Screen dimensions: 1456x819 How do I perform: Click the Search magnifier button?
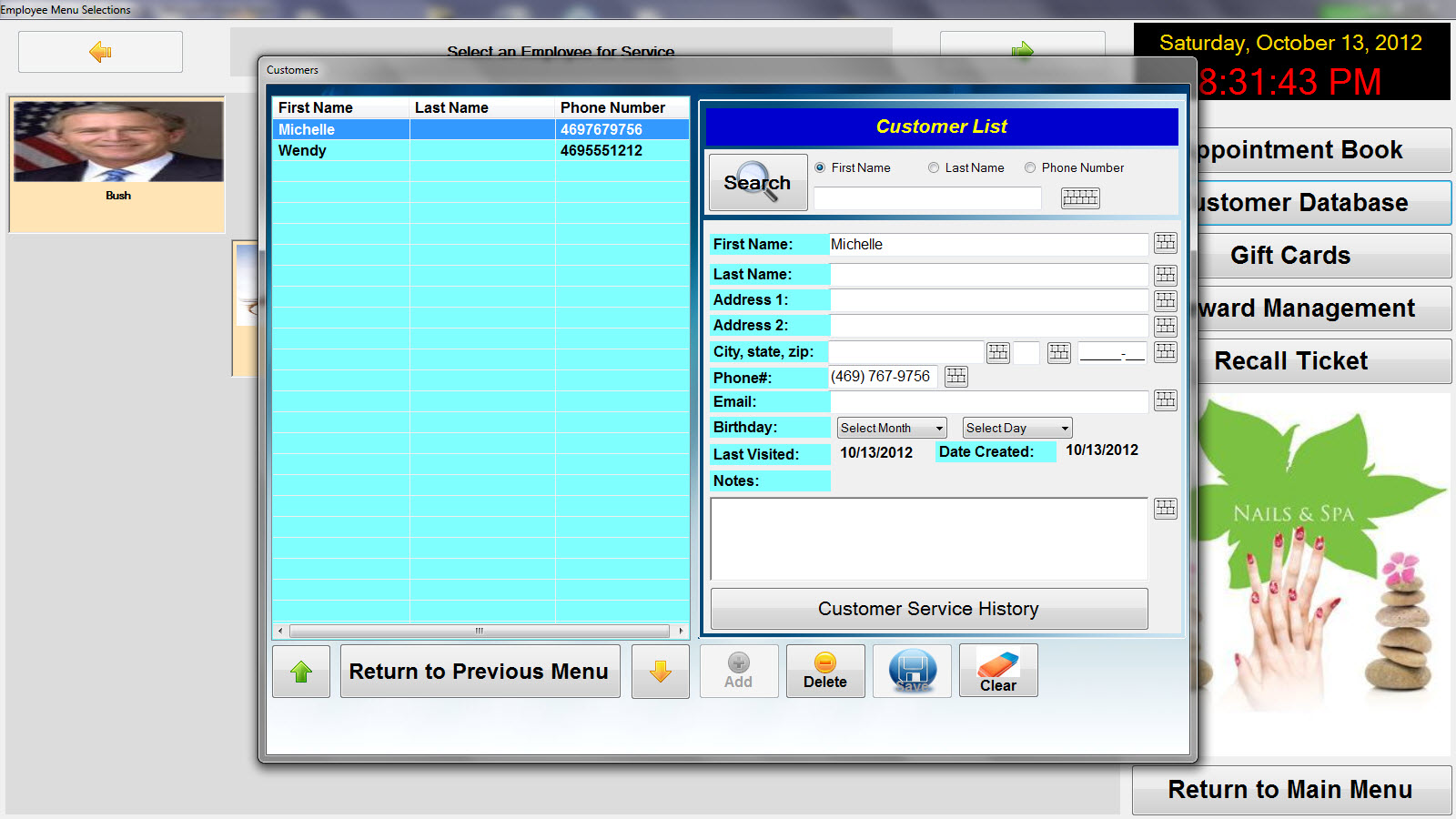(757, 182)
